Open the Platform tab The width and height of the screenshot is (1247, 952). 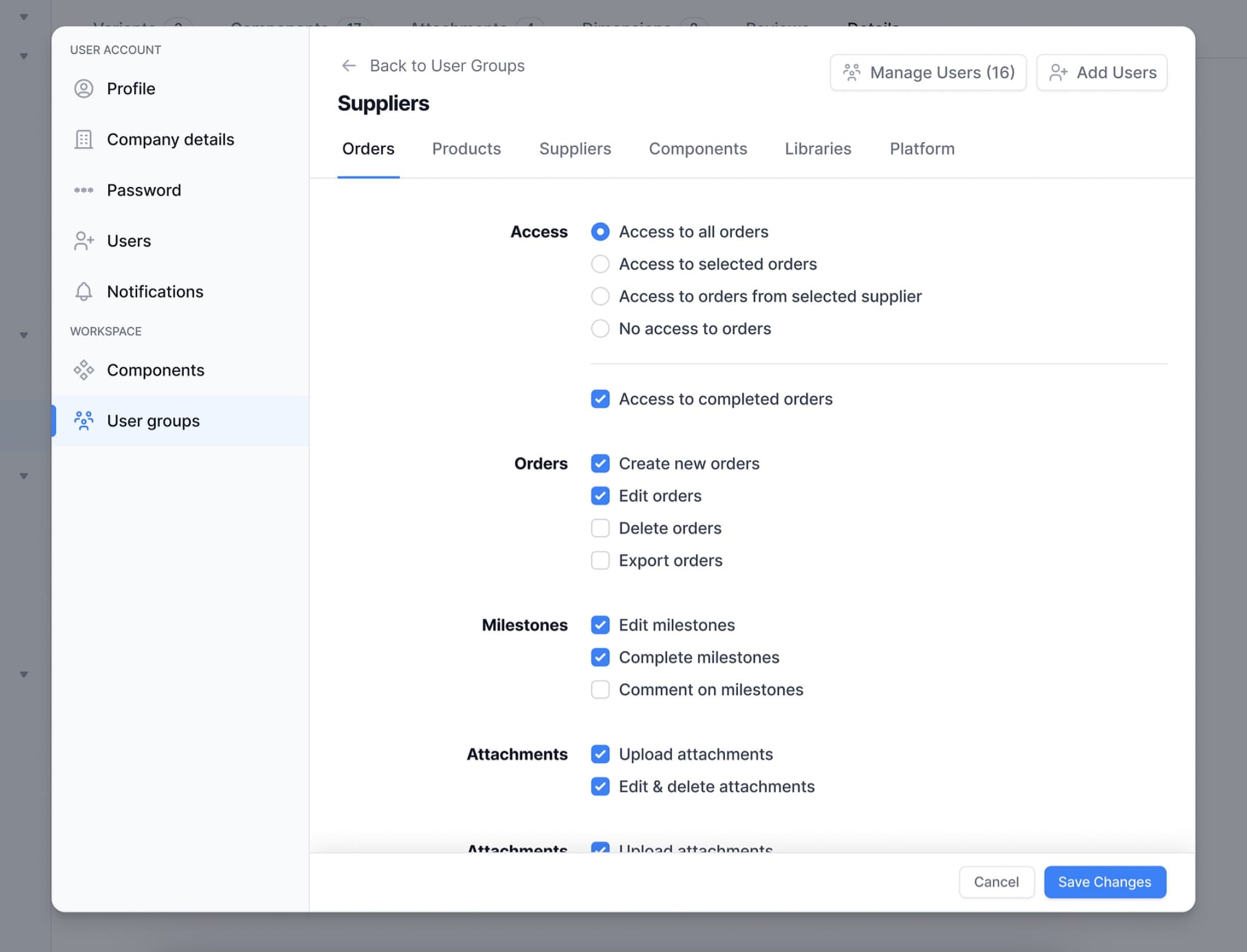[922, 149]
